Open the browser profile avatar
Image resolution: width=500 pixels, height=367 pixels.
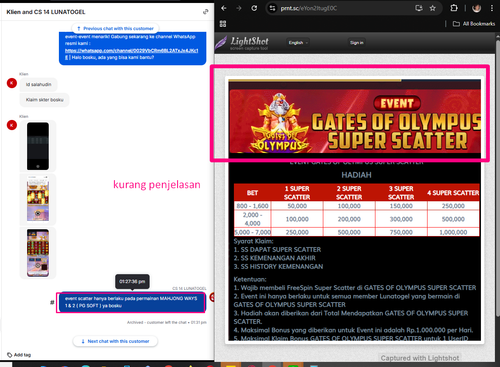[x=477, y=8]
